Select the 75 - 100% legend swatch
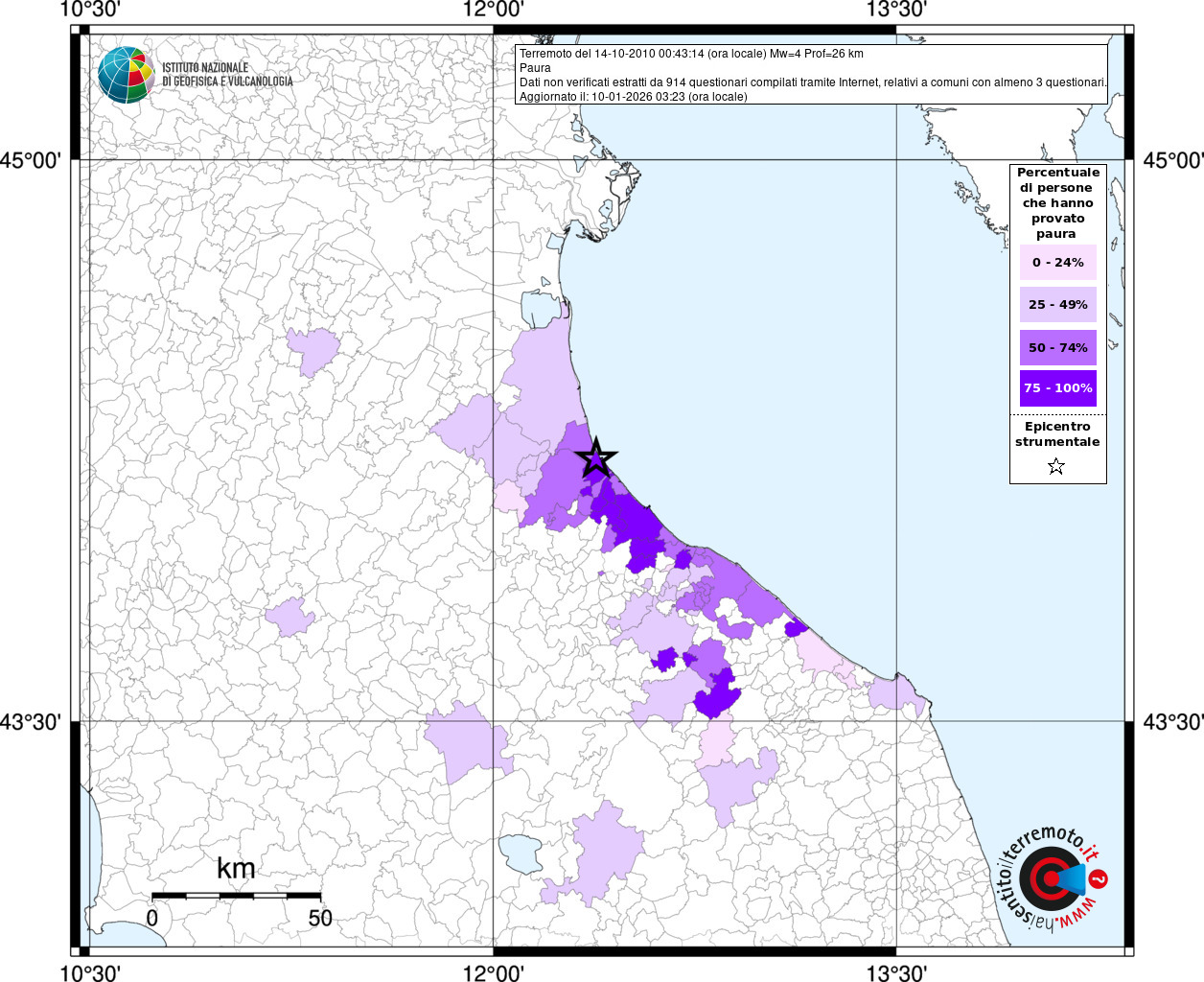This screenshot has height=982, width=1204. click(x=1057, y=388)
